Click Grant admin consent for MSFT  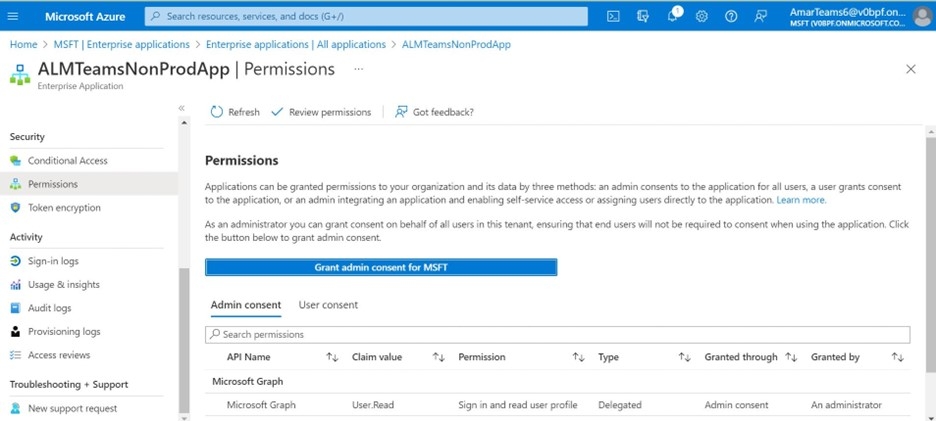(x=380, y=267)
